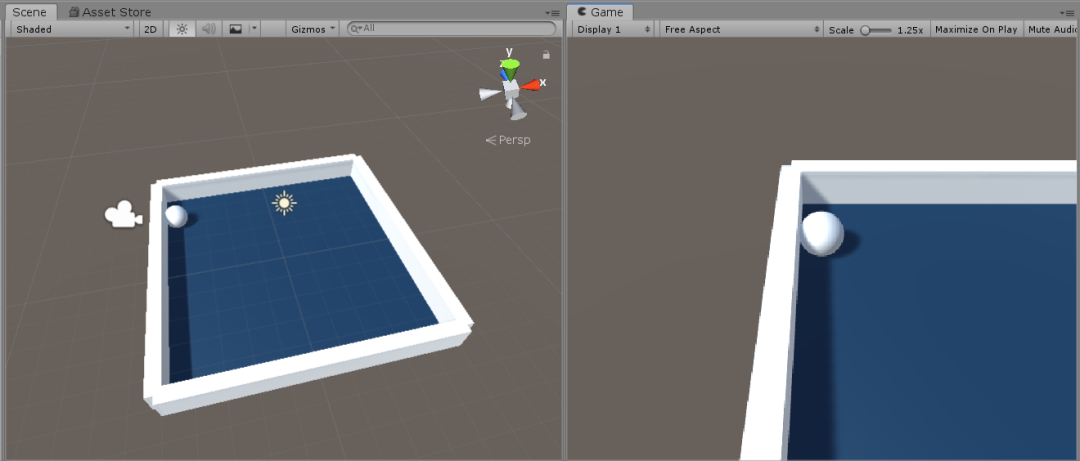This screenshot has height=461, width=1080.
Task: Open the Free Aspect dropdown
Action: (x=741, y=30)
